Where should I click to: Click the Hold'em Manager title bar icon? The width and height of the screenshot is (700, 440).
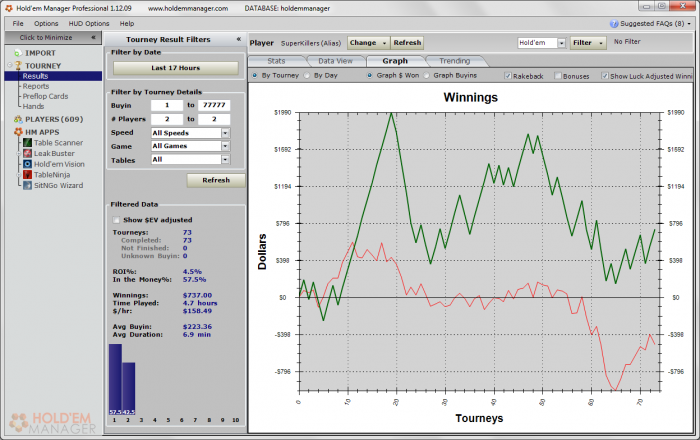tap(8, 8)
